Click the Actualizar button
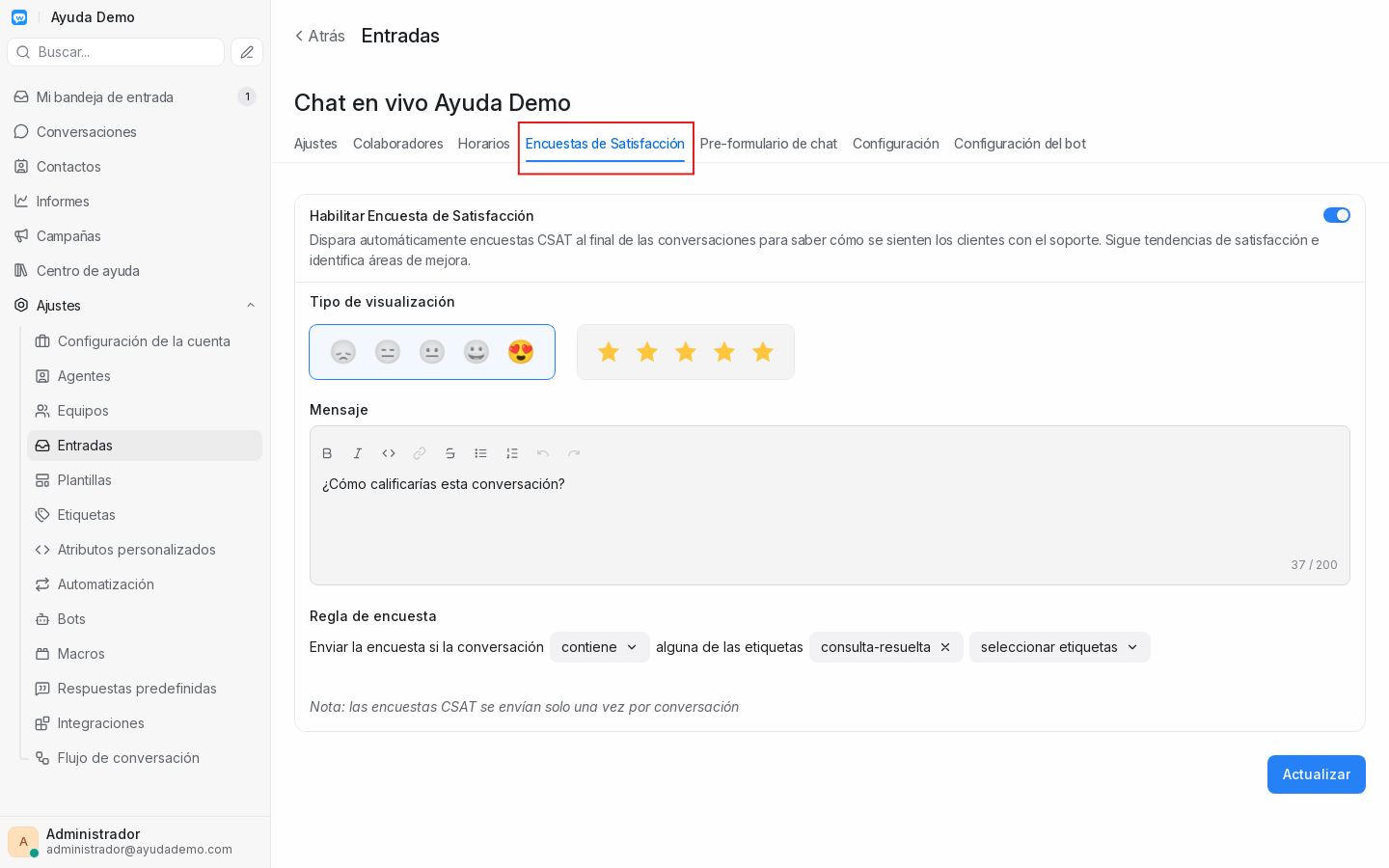The height and width of the screenshot is (868, 1389). pyautogui.click(x=1317, y=774)
